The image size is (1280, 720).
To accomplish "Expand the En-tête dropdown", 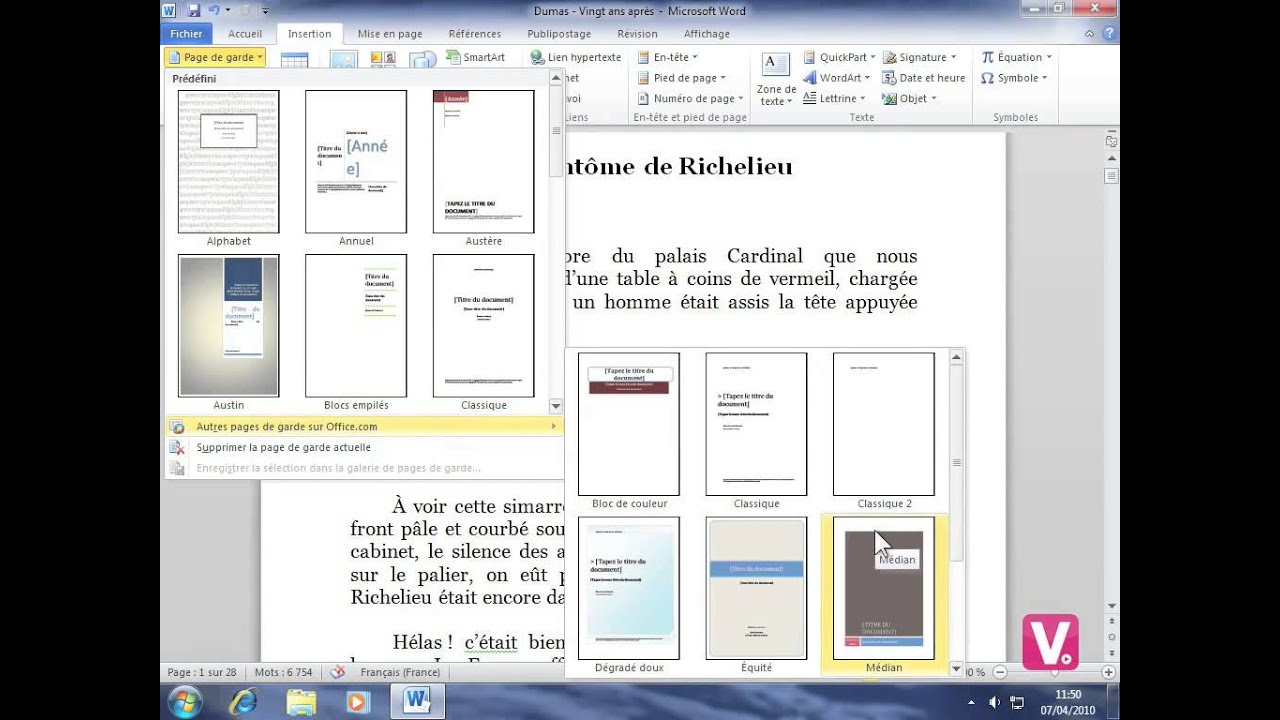I will (667, 57).
